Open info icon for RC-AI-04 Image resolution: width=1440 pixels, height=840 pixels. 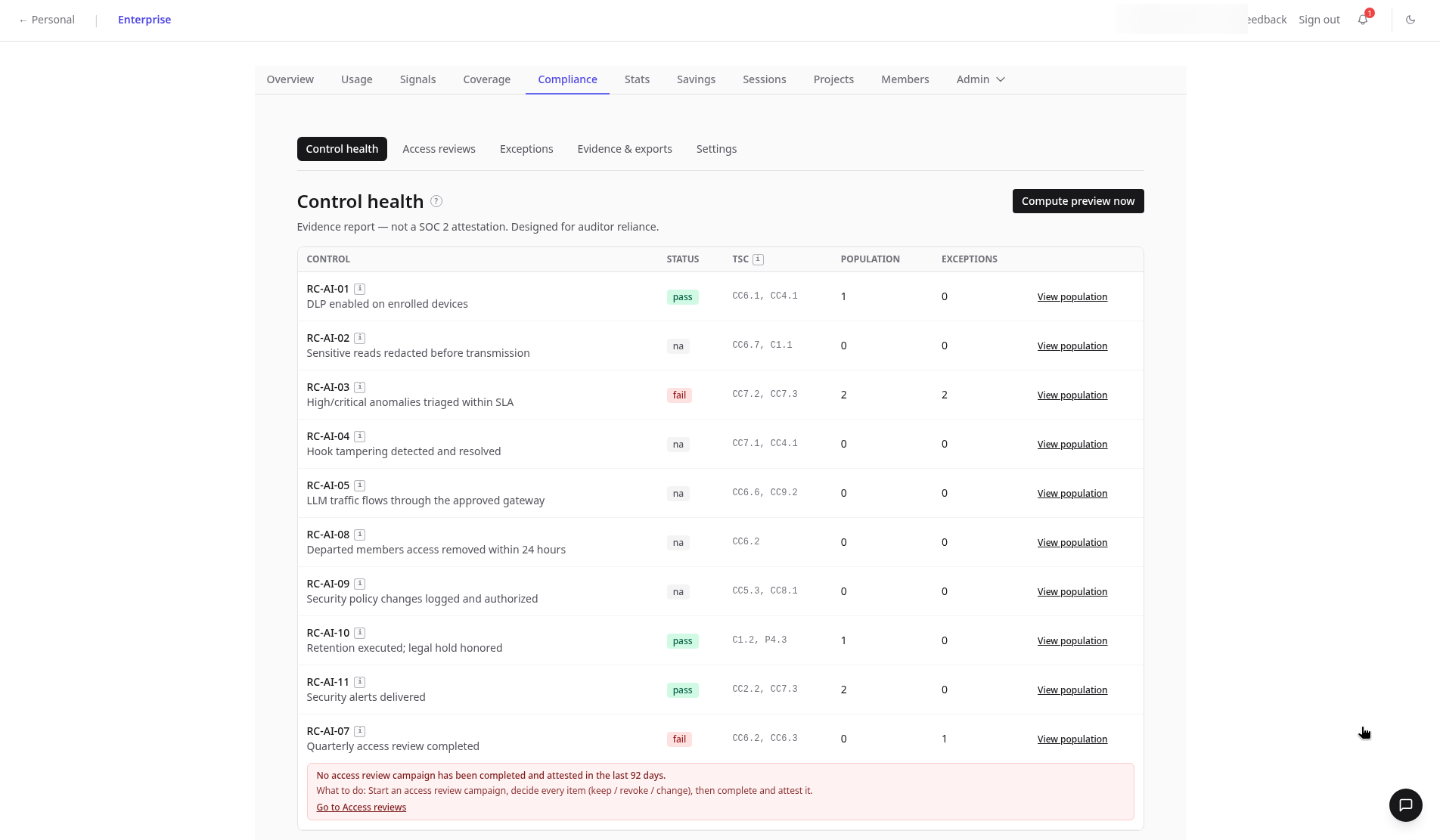(360, 436)
